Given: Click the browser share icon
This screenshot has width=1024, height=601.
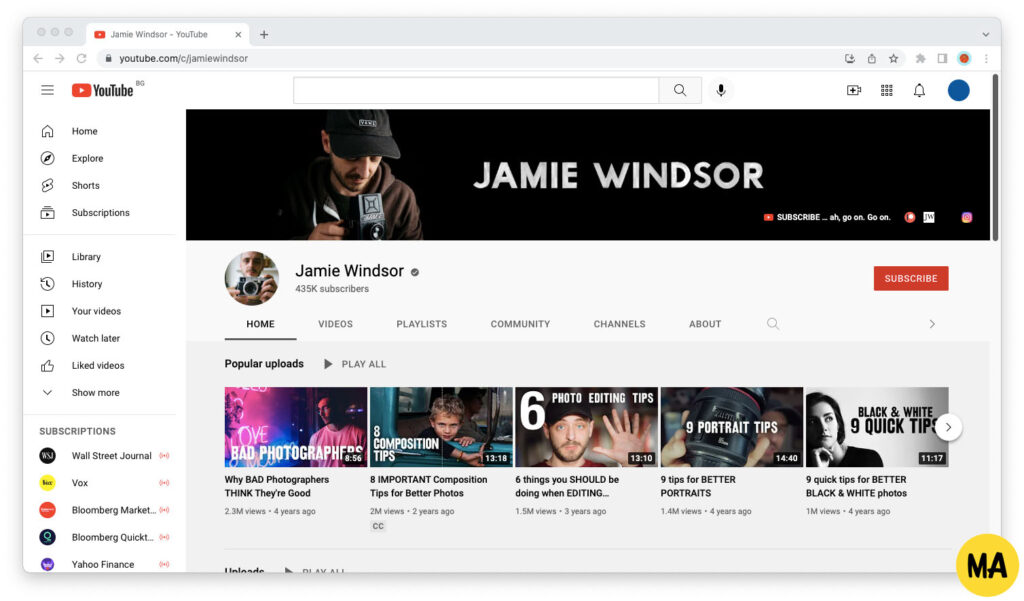Looking at the screenshot, I should coord(871,58).
